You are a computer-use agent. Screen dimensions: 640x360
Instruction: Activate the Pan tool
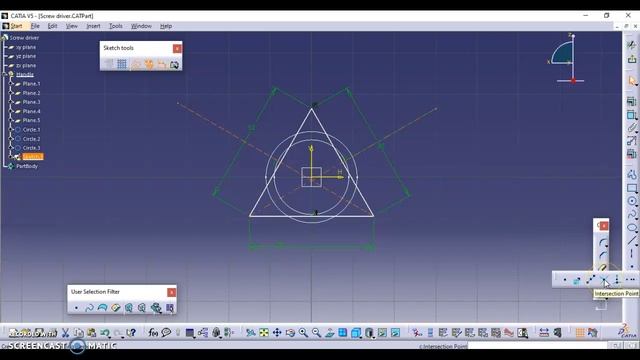(277, 333)
